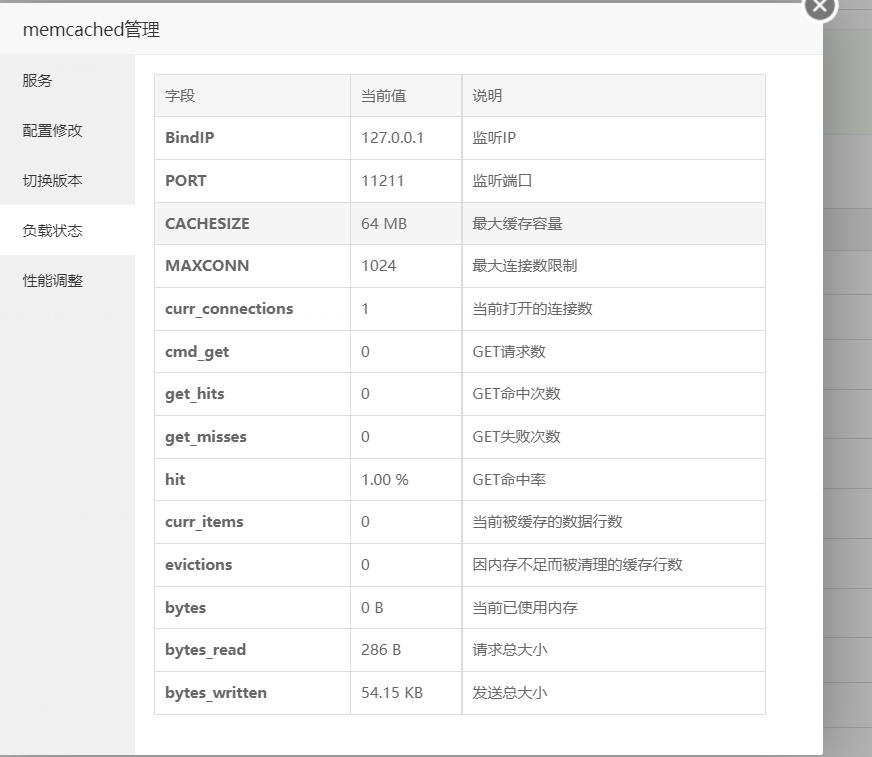Click the 监听IP description
Image resolution: width=872 pixels, height=757 pixels.
tap(494, 137)
